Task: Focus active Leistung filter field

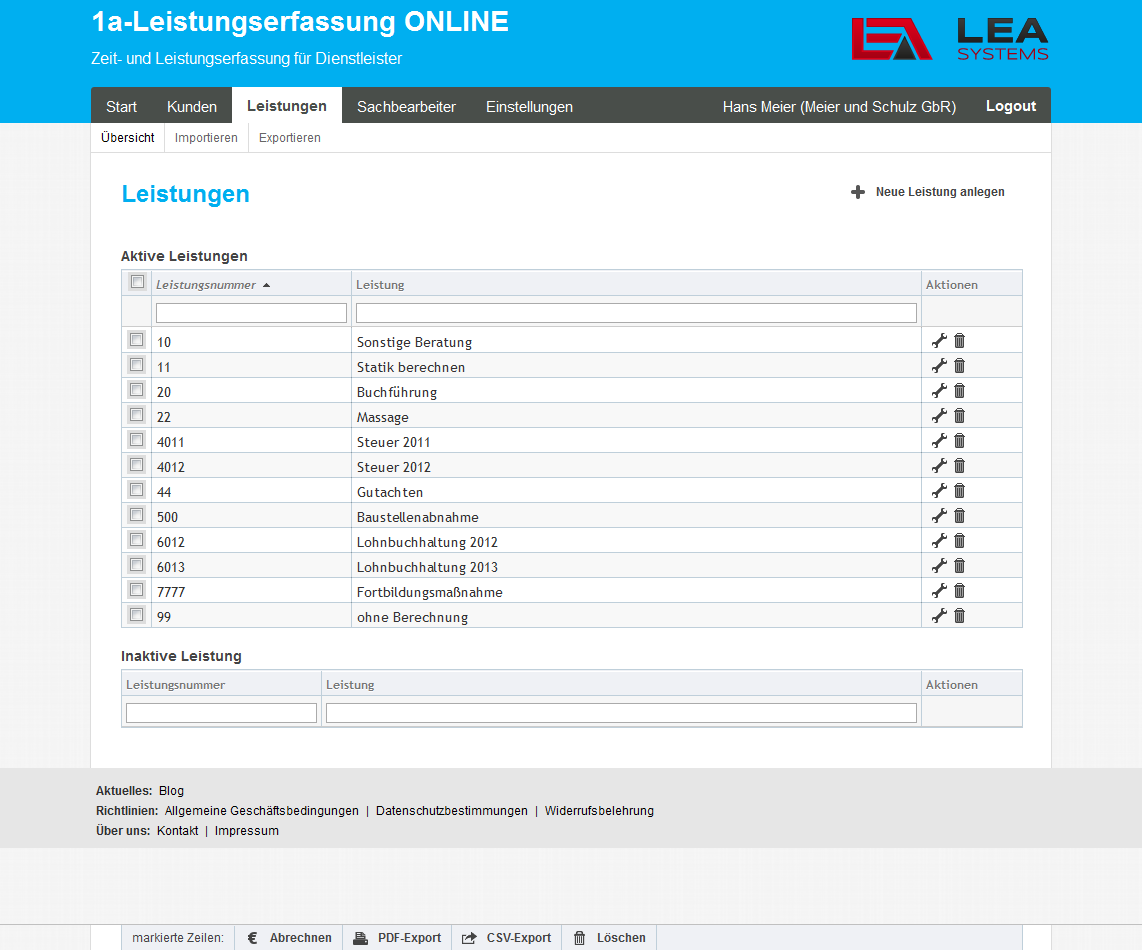Action: click(636, 313)
